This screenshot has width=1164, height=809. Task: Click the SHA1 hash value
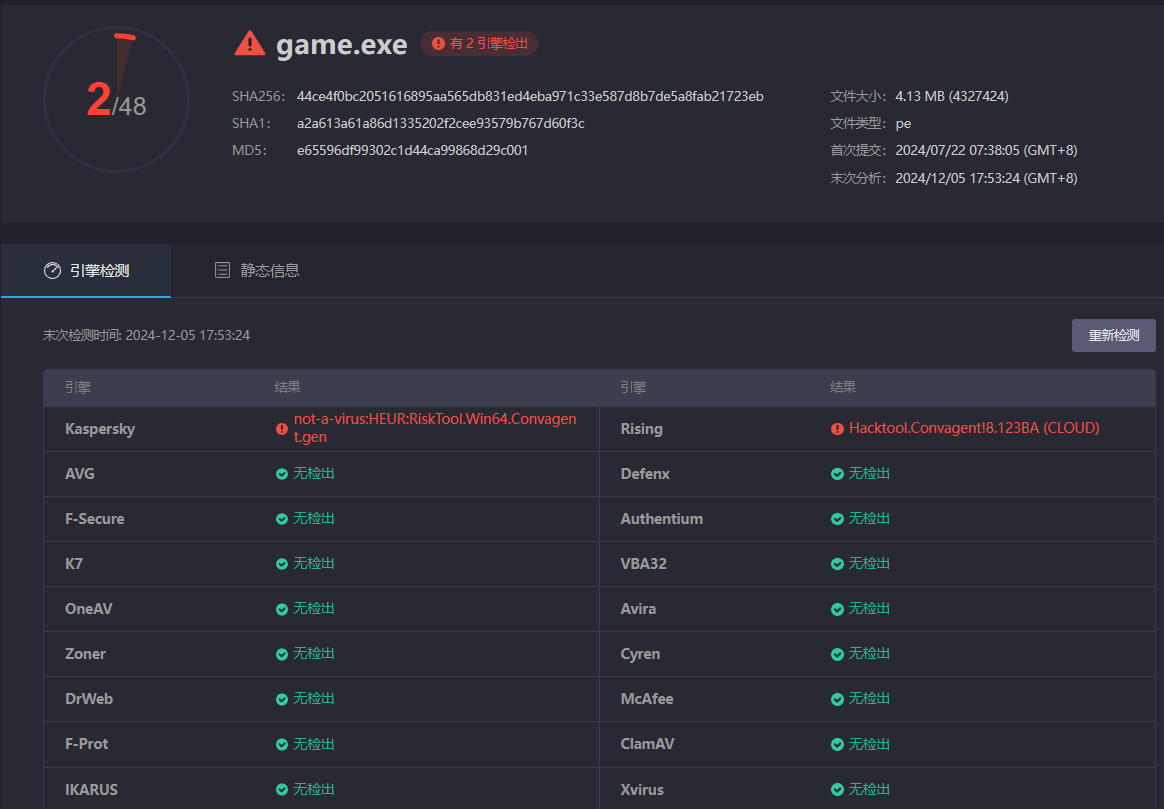click(x=440, y=123)
